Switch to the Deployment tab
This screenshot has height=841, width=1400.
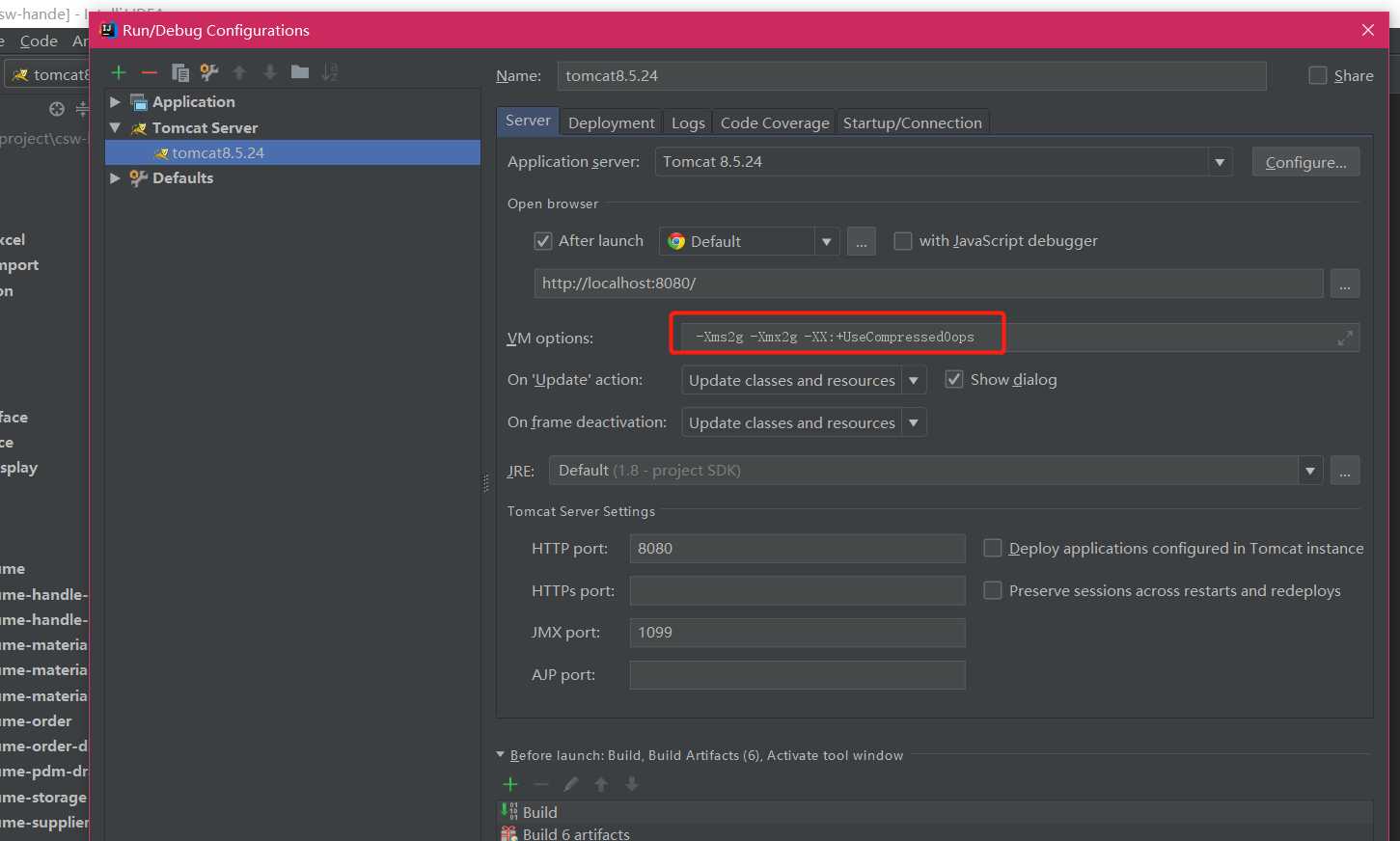point(612,122)
